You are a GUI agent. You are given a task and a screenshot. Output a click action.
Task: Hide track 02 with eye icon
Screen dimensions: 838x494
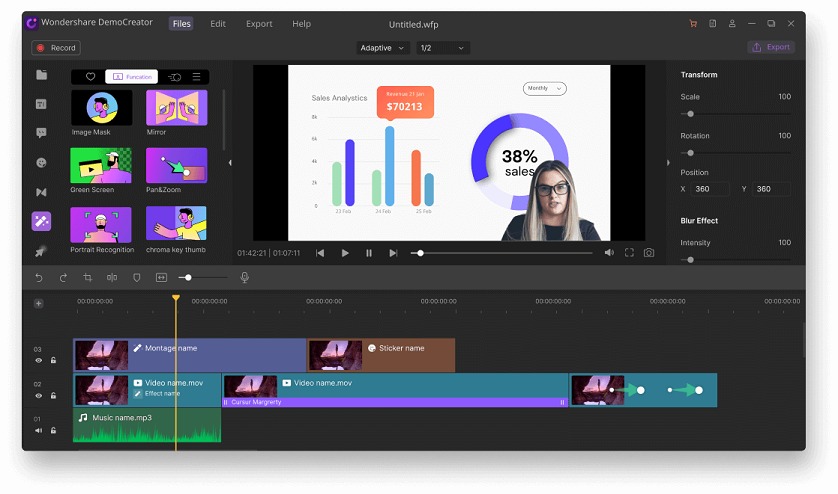38,396
